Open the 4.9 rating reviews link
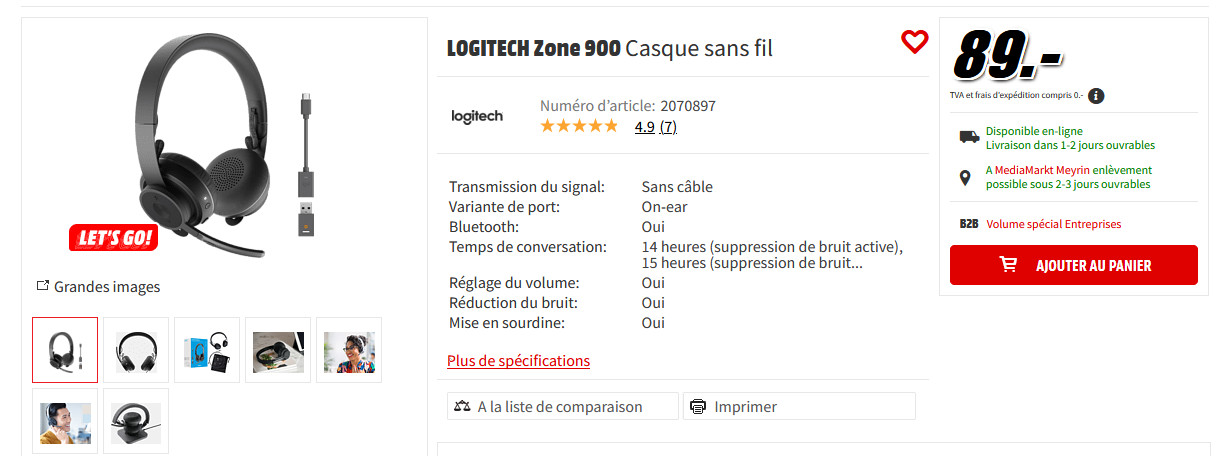This screenshot has width=1229, height=456. pos(655,127)
